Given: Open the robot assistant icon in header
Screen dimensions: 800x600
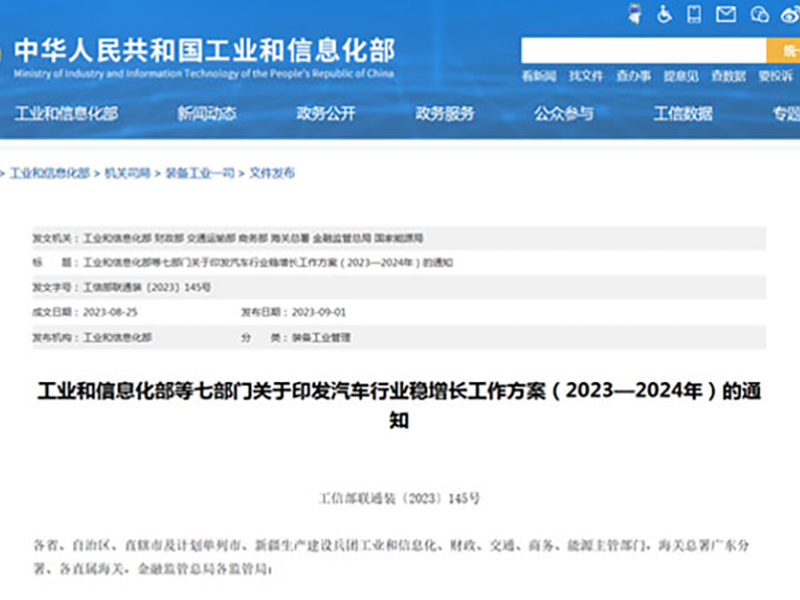Looking at the screenshot, I should coord(635,14).
